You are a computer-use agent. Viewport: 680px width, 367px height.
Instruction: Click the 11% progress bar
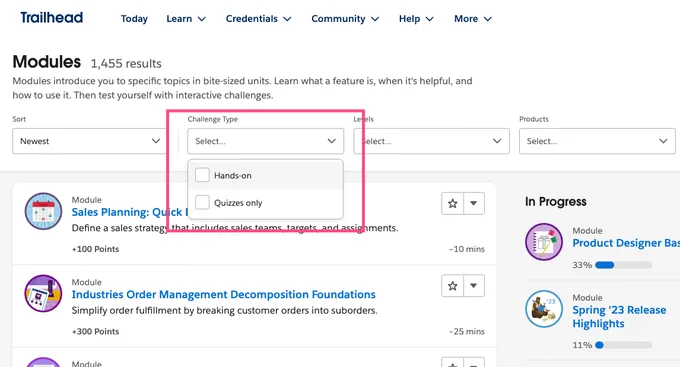pos(623,345)
